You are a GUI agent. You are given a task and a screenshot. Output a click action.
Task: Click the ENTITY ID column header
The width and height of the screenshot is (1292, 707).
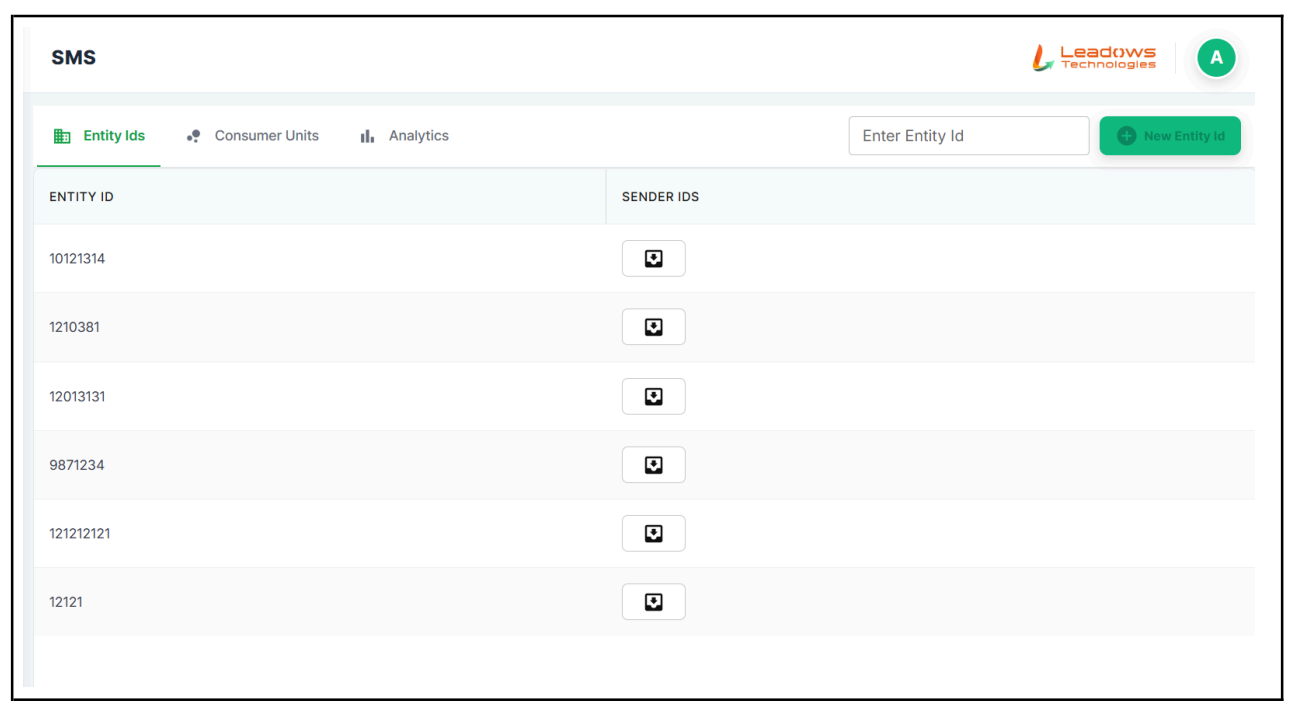pyautogui.click(x=81, y=197)
